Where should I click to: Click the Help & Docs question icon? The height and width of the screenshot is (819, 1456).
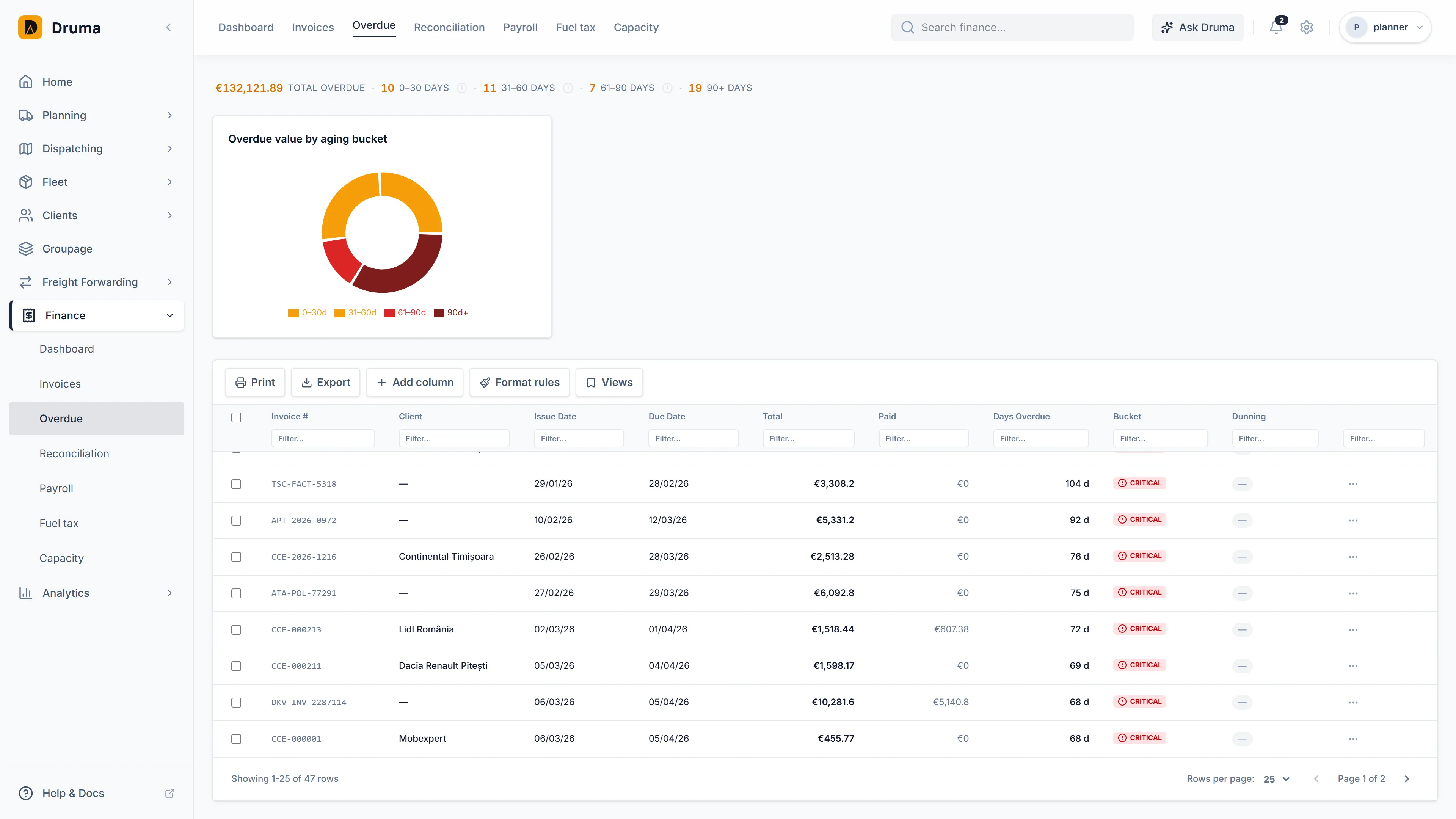pyautogui.click(x=25, y=793)
